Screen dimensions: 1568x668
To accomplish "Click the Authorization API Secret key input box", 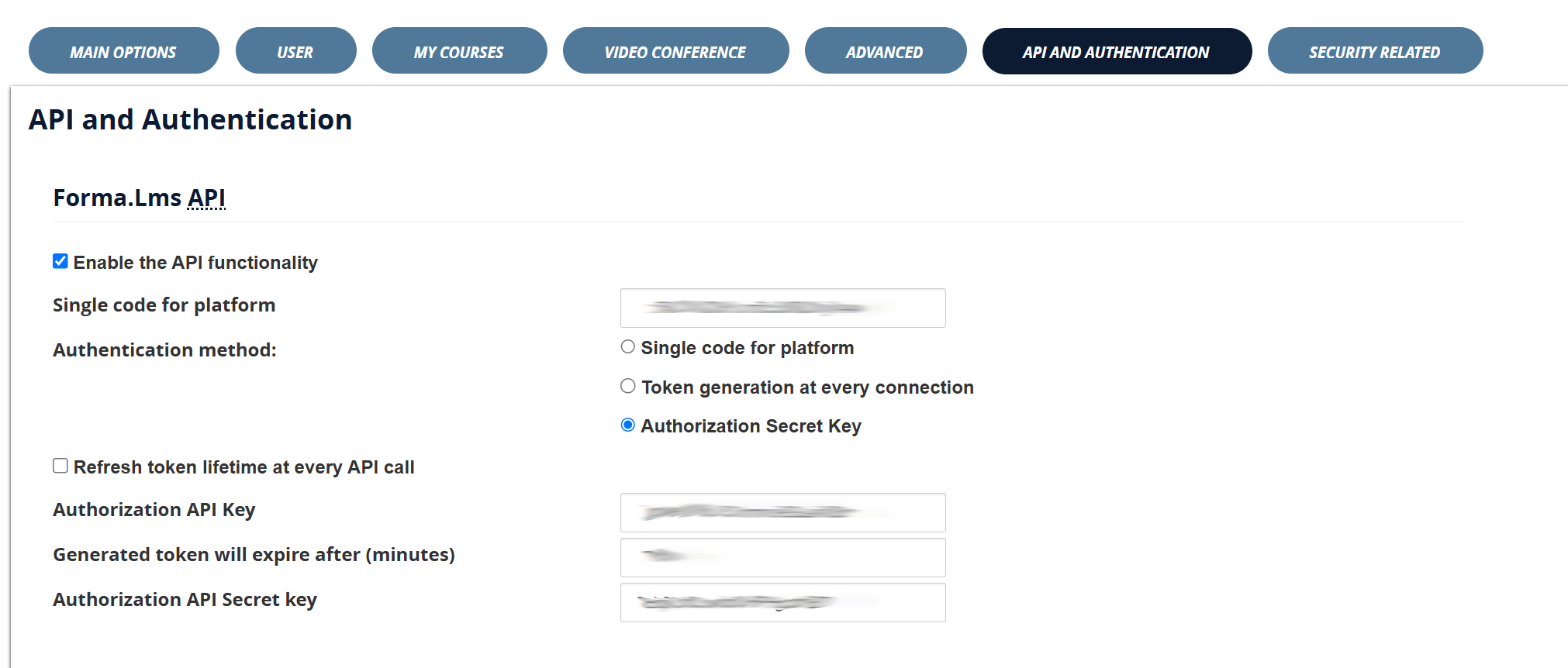I will coord(782,602).
